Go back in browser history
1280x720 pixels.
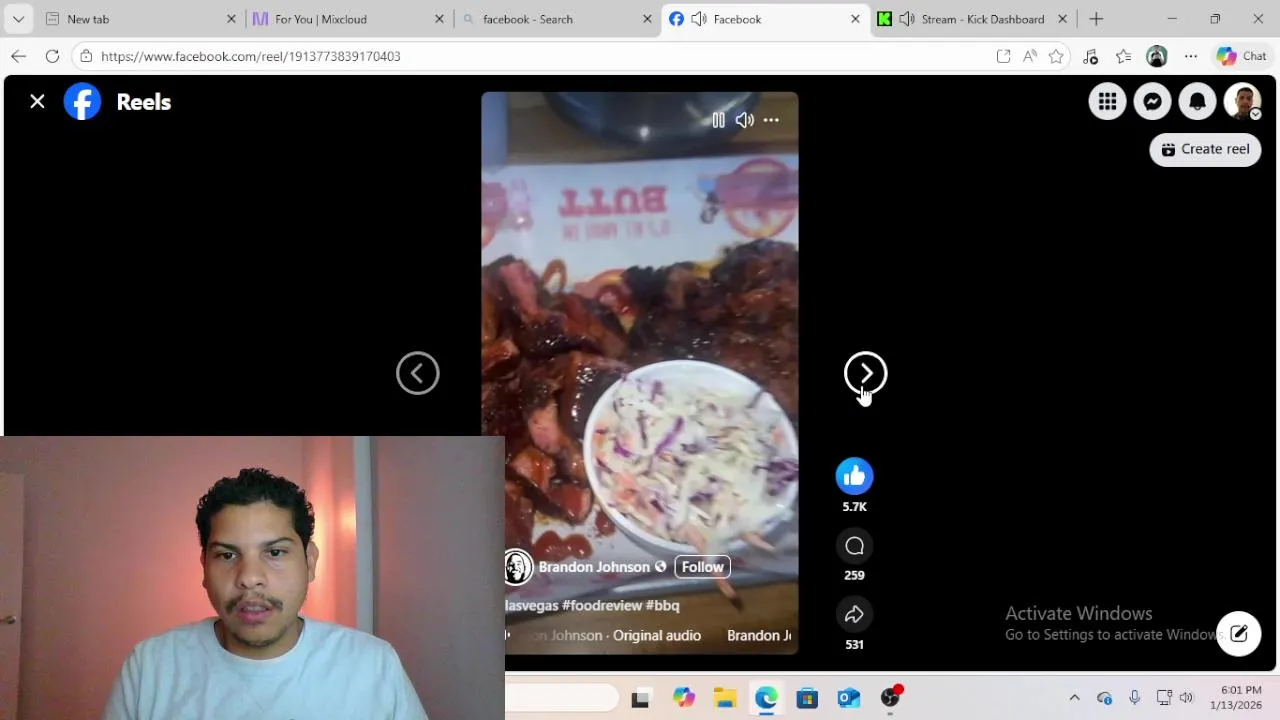click(x=18, y=56)
